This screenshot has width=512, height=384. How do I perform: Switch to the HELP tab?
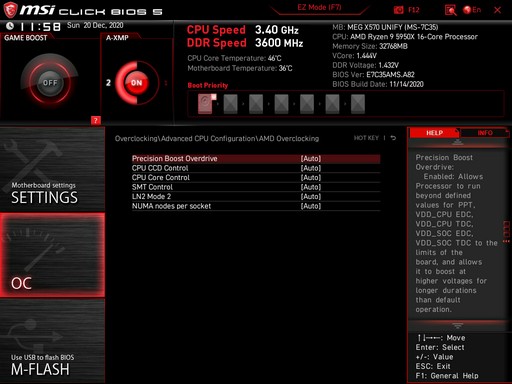point(434,133)
